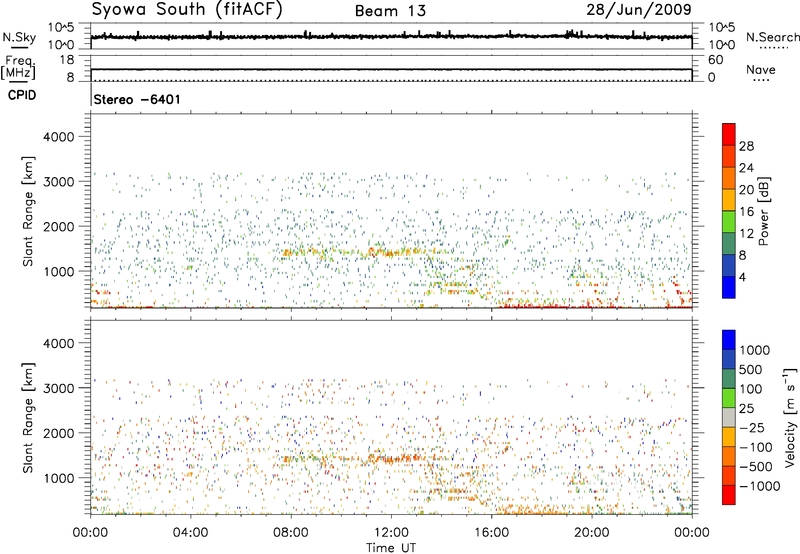Click the '3000' tick on the power panel axis
Image resolution: width=800 pixels, height=554 pixels.
[x=59, y=182]
